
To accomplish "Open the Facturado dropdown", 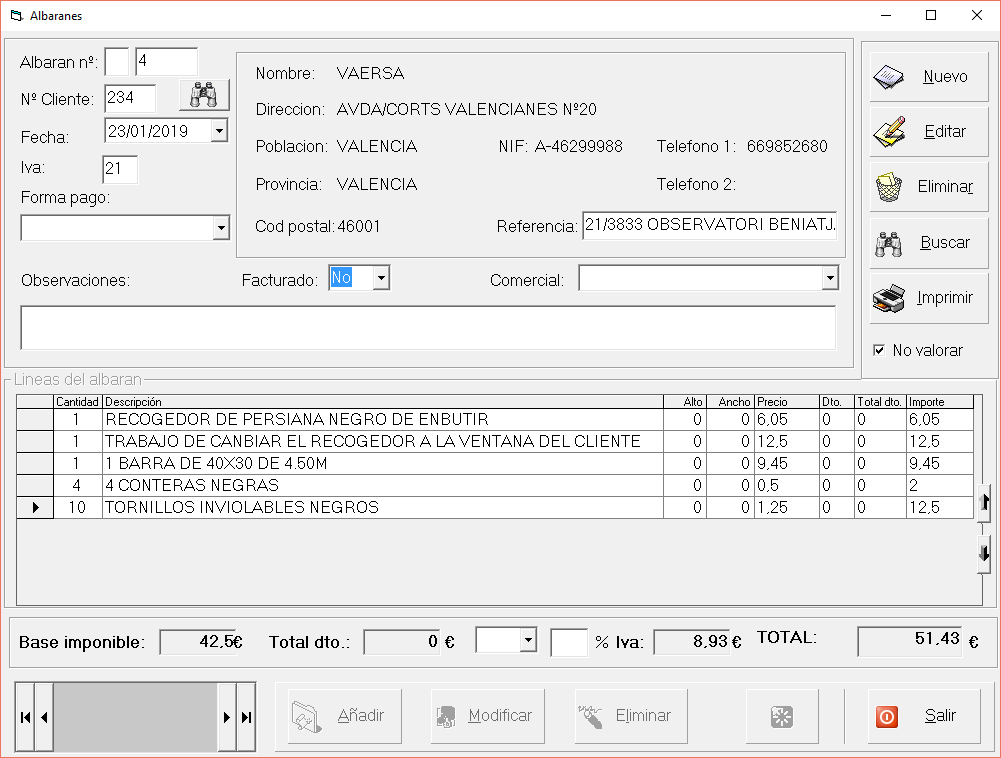I will [380, 279].
